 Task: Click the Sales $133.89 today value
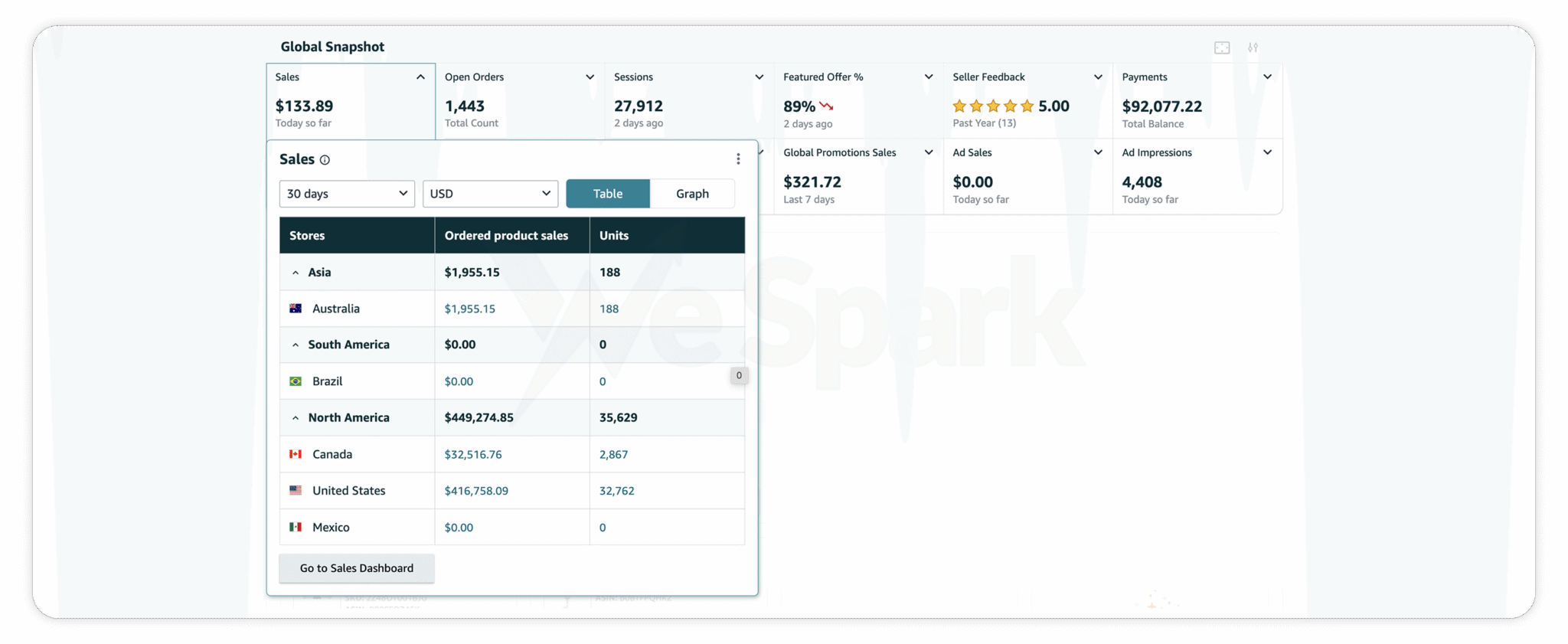pos(304,106)
